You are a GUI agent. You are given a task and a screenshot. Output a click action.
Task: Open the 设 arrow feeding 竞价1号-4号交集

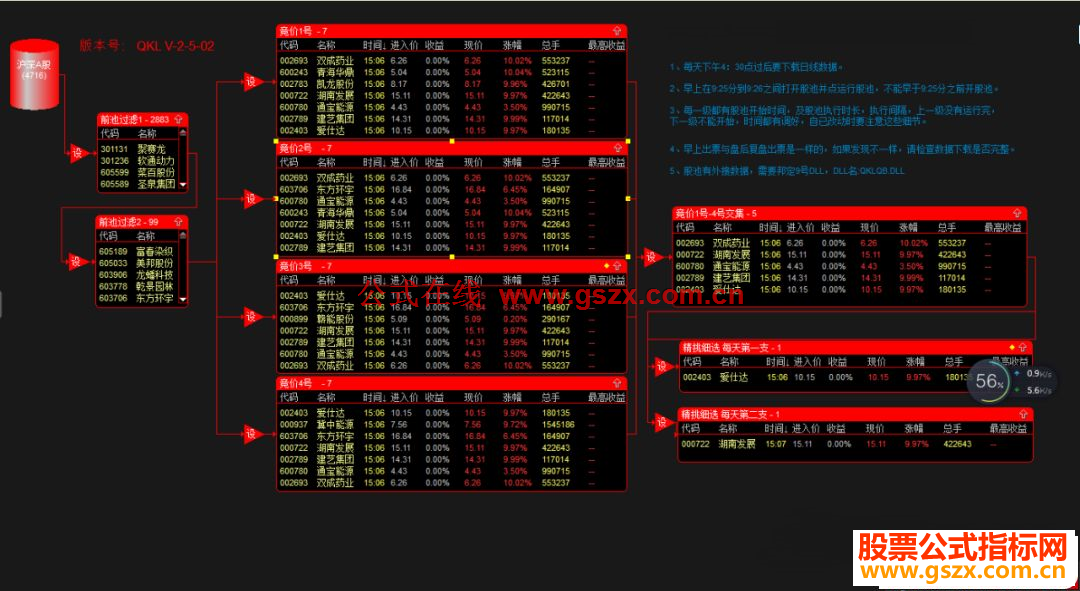652,257
